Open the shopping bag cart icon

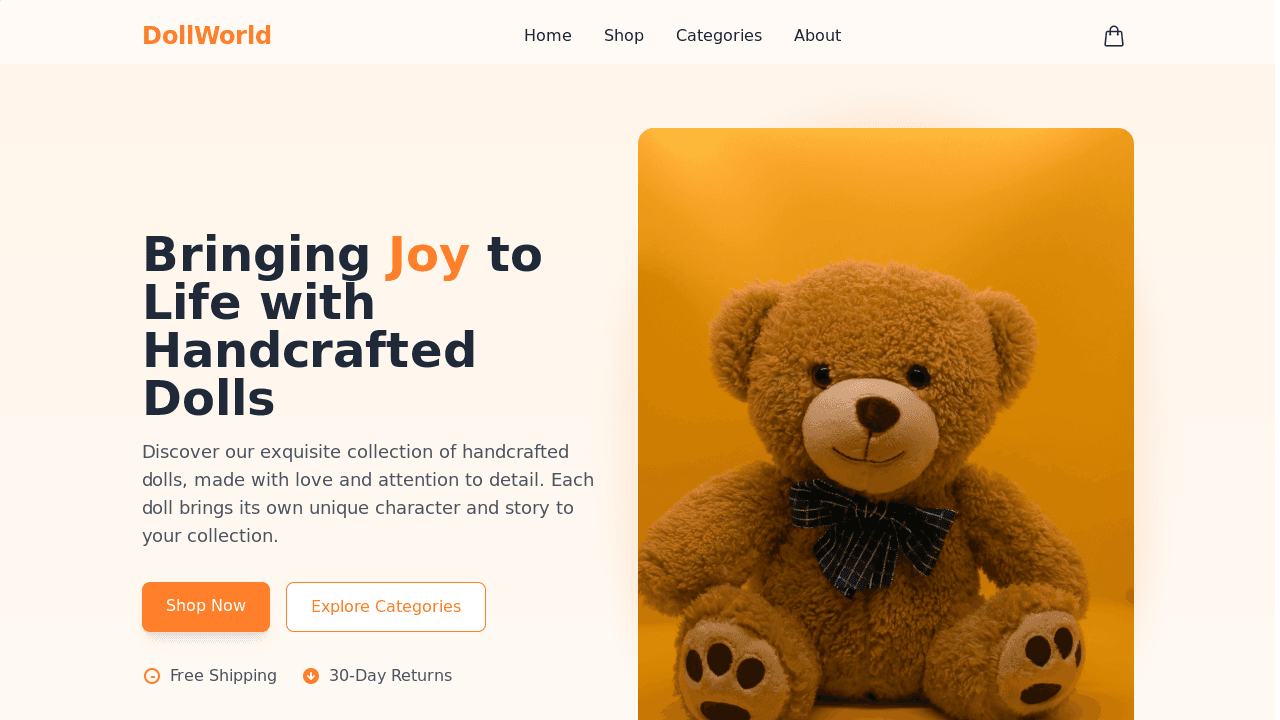(x=1114, y=36)
